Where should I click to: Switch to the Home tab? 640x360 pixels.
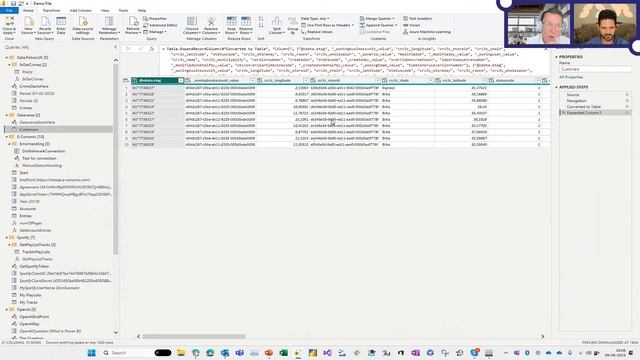point(28,10)
